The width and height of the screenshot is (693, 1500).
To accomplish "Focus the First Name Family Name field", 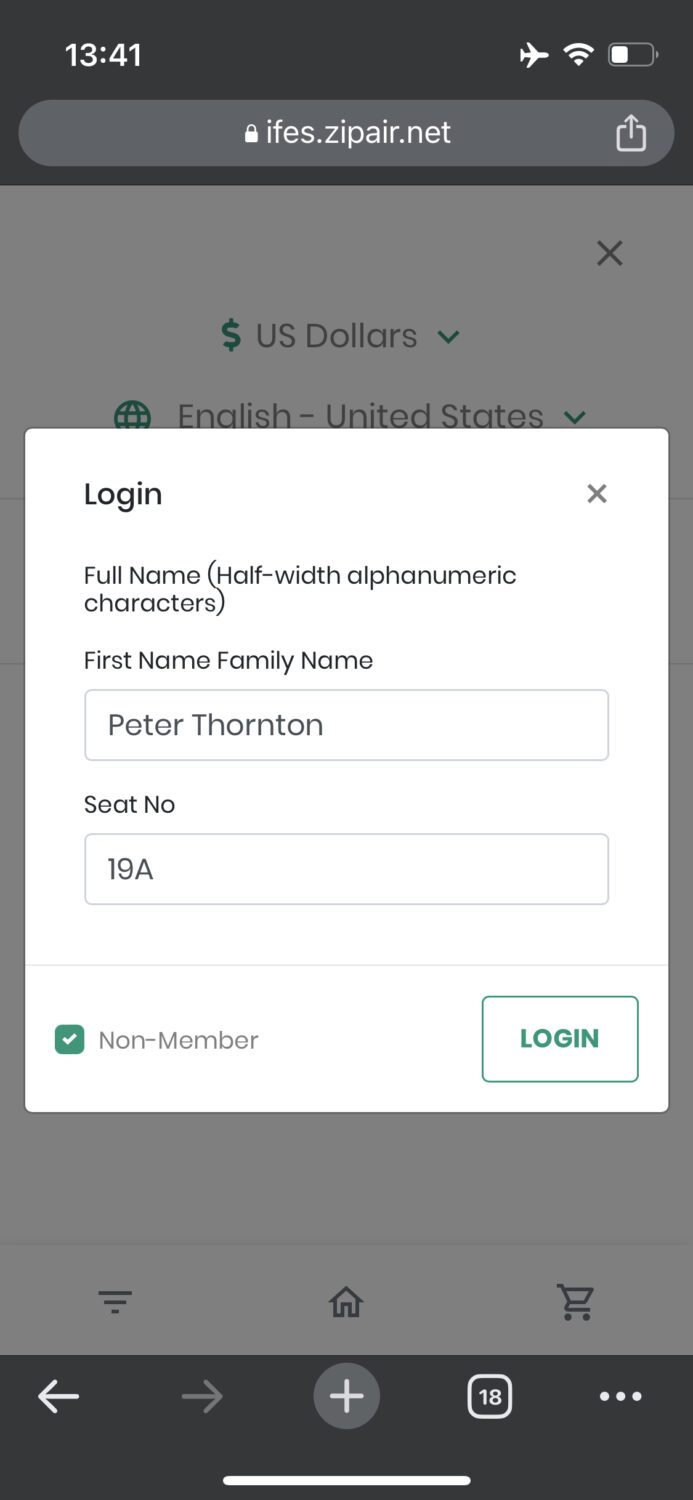I will click(x=346, y=725).
